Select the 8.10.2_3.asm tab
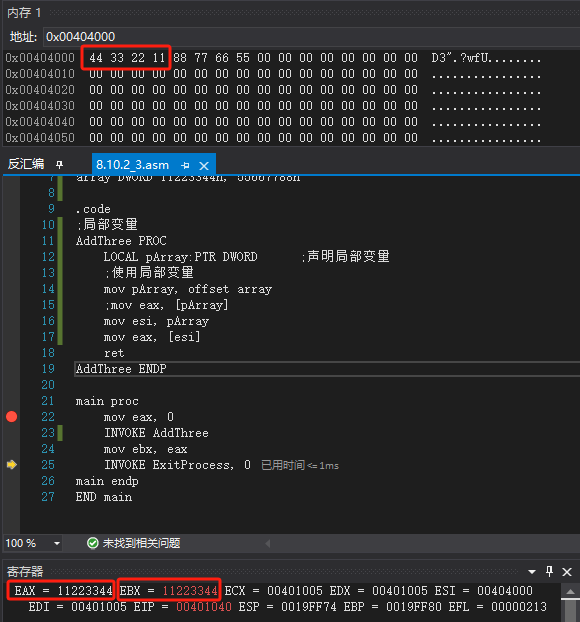Viewport: 580px width, 622px height. click(x=133, y=165)
